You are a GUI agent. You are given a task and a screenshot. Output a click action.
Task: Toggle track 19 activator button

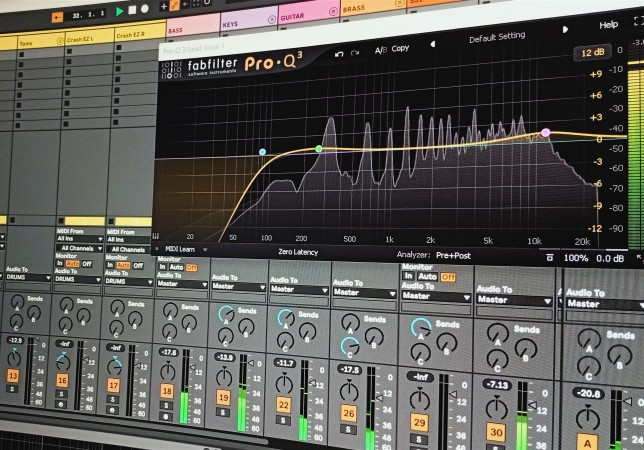[x=223, y=397]
